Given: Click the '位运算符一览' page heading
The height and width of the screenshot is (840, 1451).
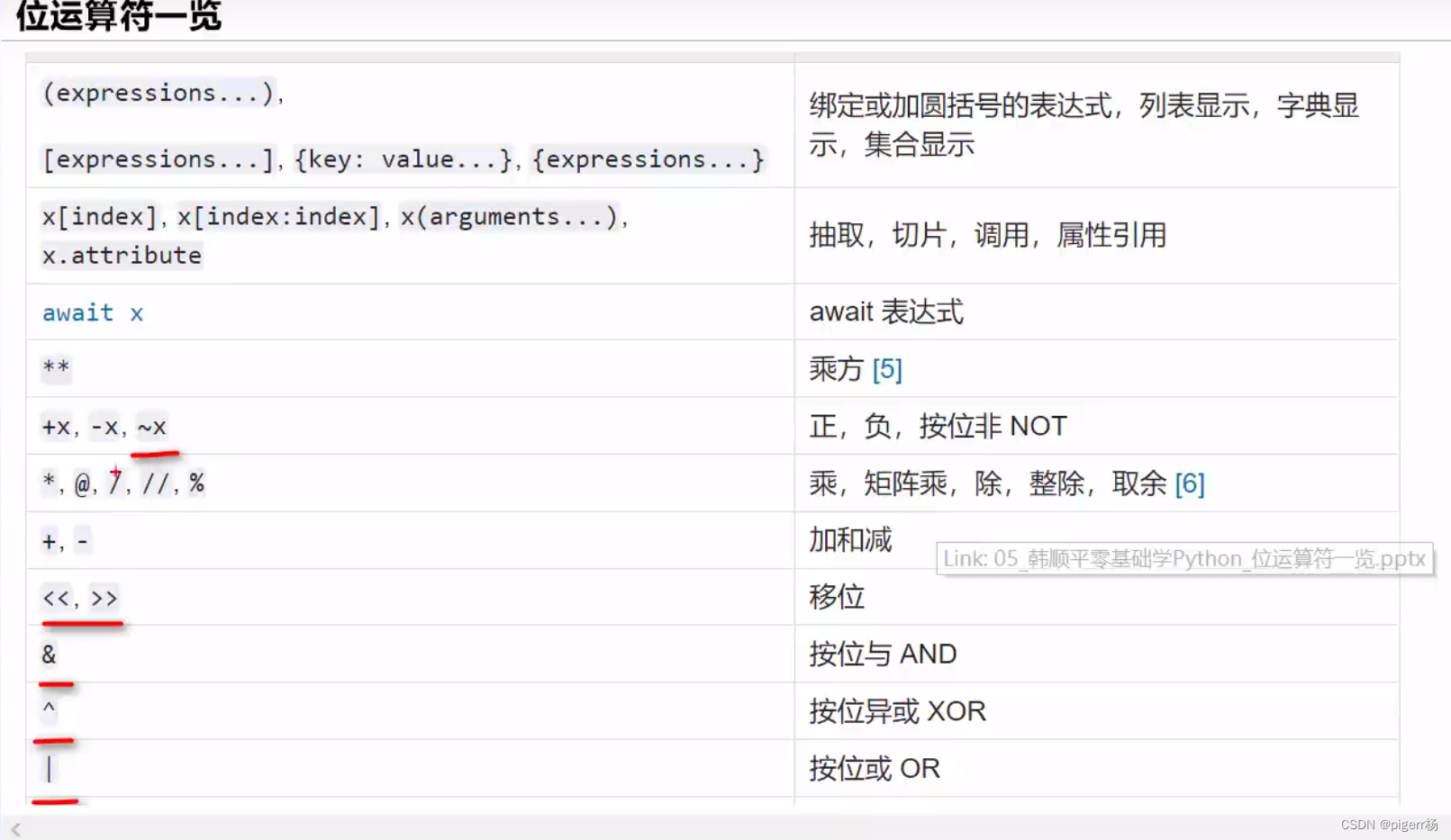Looking at the screenshot, I should [118, 15].
